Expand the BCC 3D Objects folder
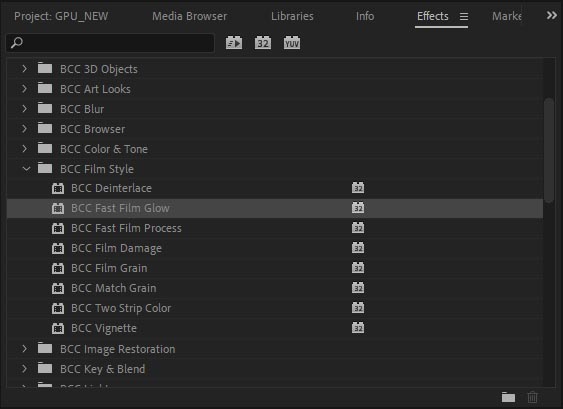 pos(24,69)
